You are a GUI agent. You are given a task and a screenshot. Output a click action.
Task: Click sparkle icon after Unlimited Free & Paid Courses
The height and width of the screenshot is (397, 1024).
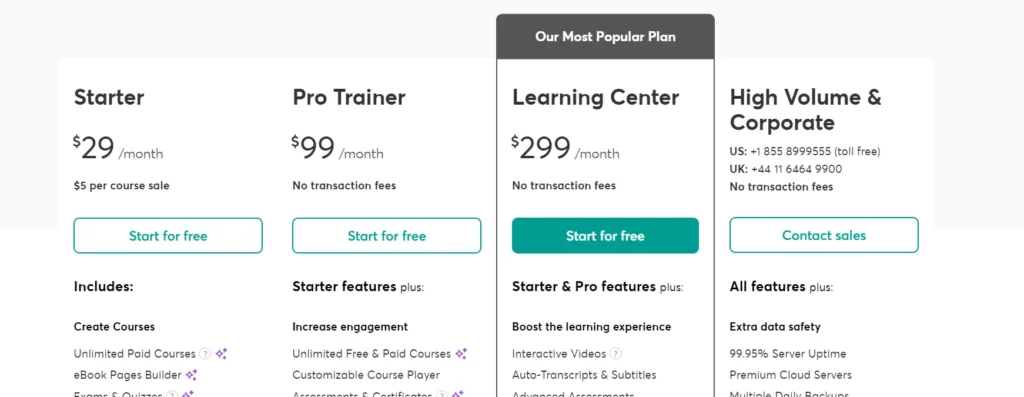coord(461,354)
